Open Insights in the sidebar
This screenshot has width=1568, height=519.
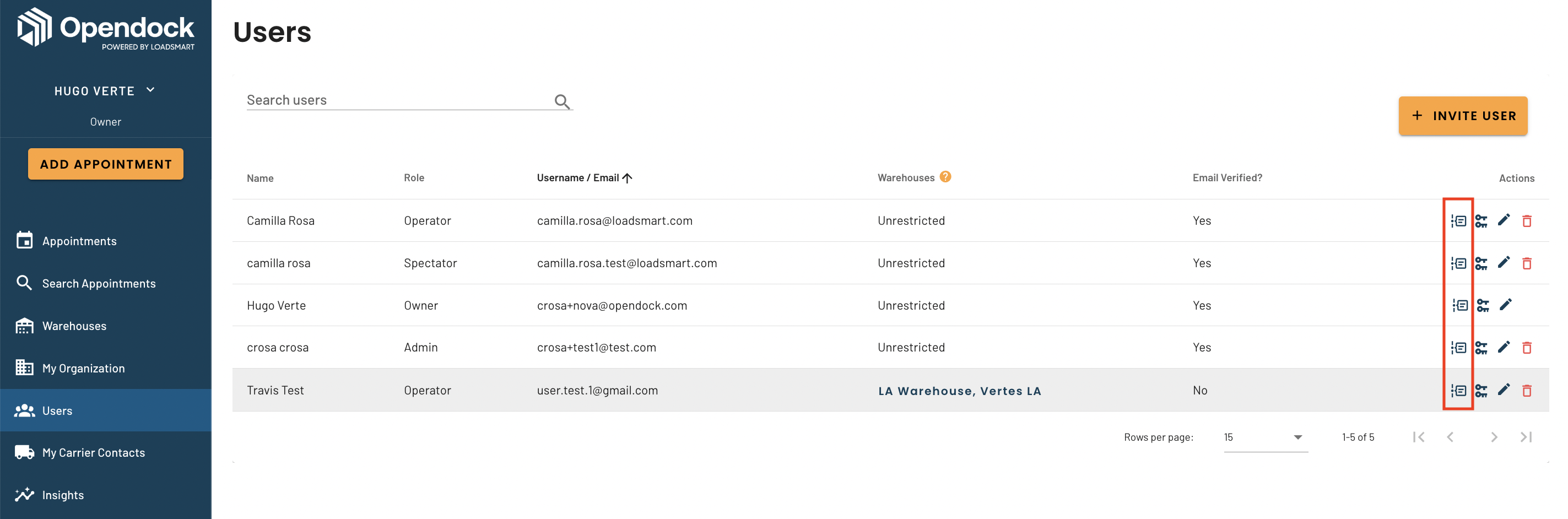point(105,495)
